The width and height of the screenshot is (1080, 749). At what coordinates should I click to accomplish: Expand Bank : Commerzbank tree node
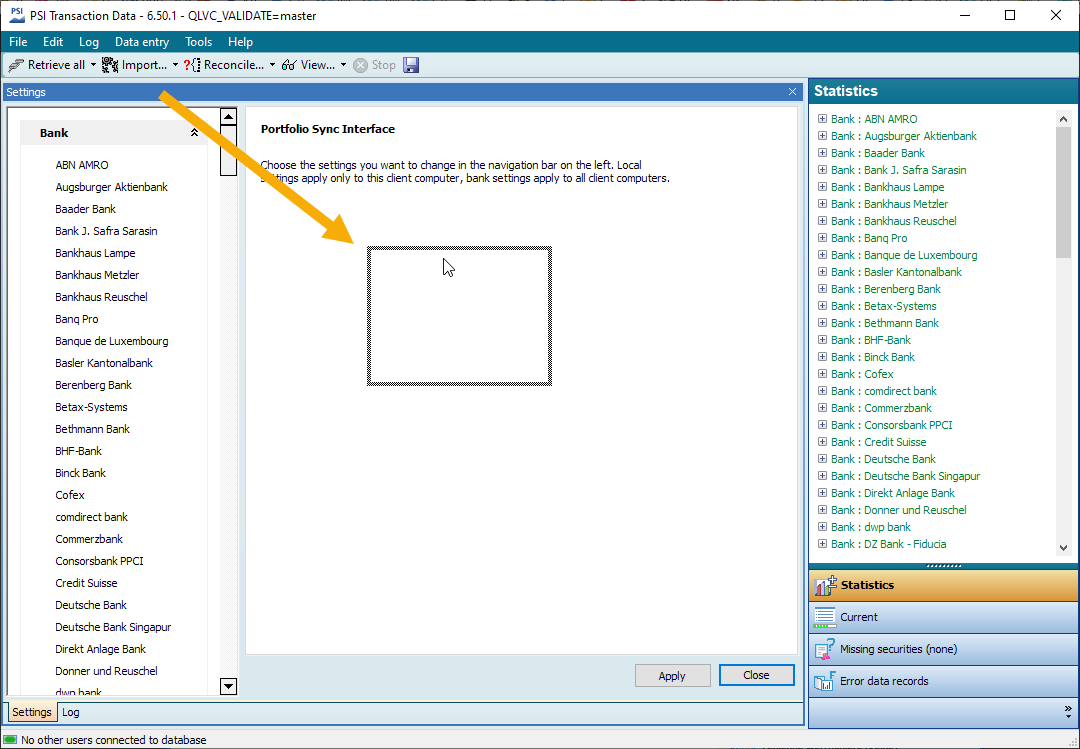(822, 408)
